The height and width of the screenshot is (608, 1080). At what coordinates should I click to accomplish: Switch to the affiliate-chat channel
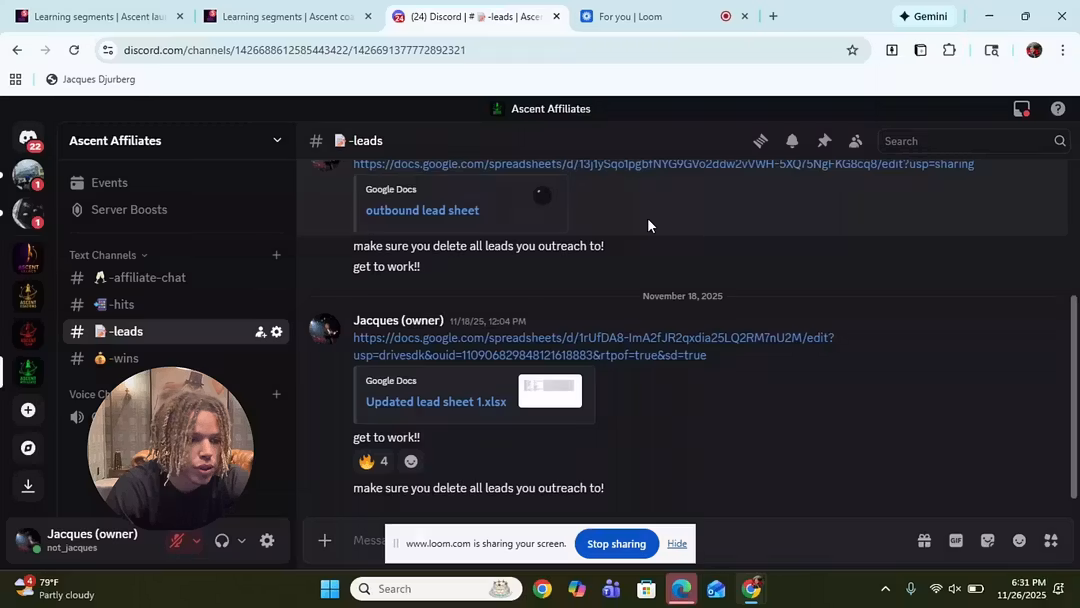pos(148,278)
